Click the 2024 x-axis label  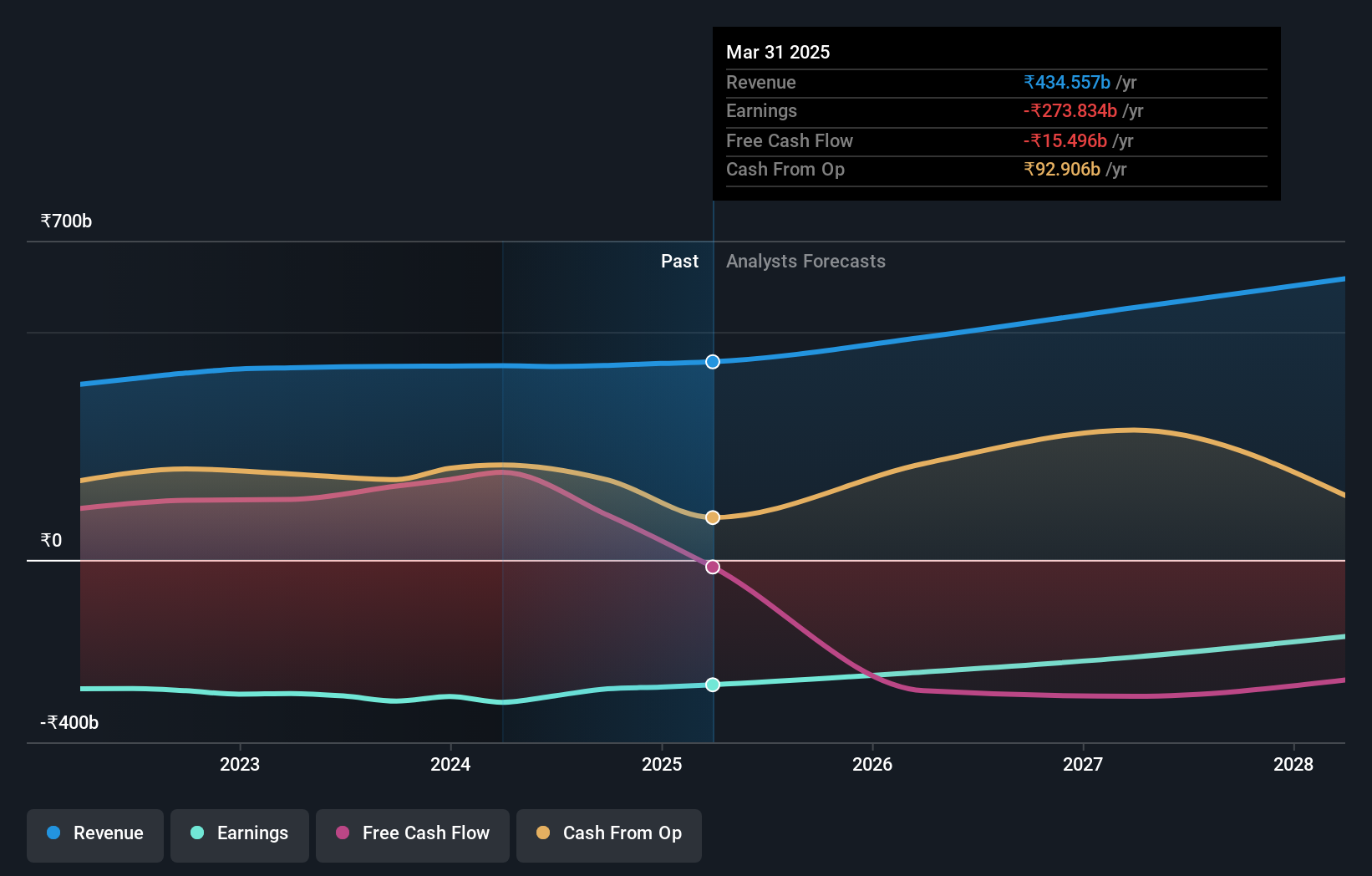pyautogui.click(x=450, y=764)
